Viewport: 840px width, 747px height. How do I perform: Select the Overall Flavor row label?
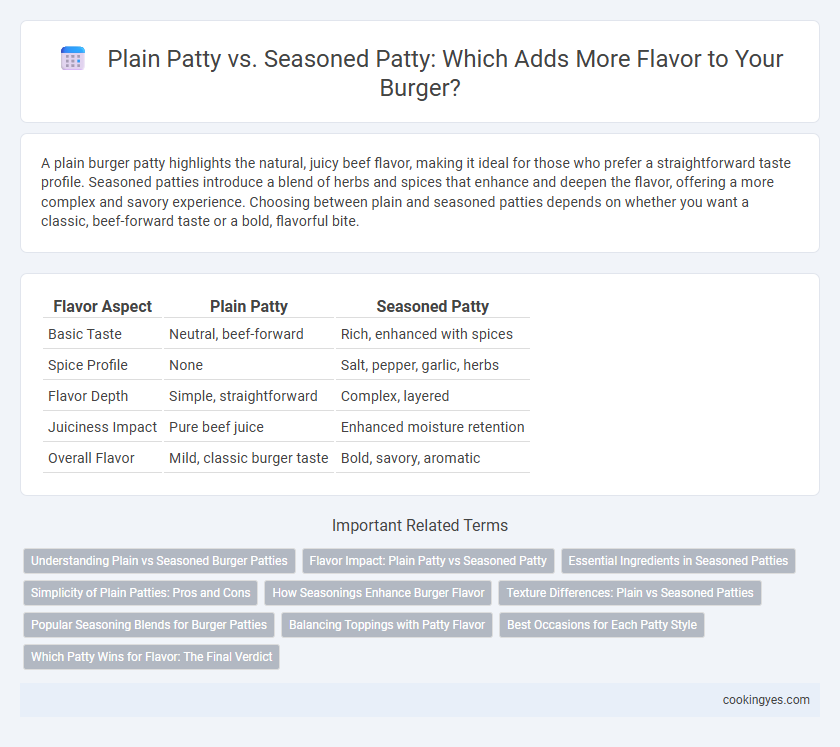(91, 458)
